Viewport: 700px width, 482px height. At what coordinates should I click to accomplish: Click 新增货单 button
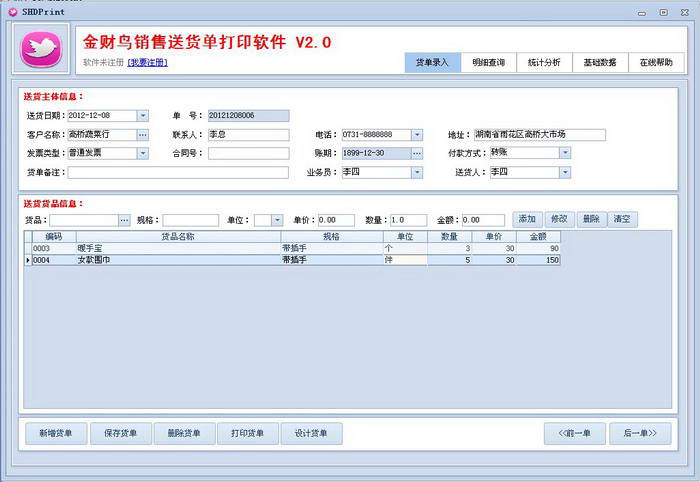[56, 433]
